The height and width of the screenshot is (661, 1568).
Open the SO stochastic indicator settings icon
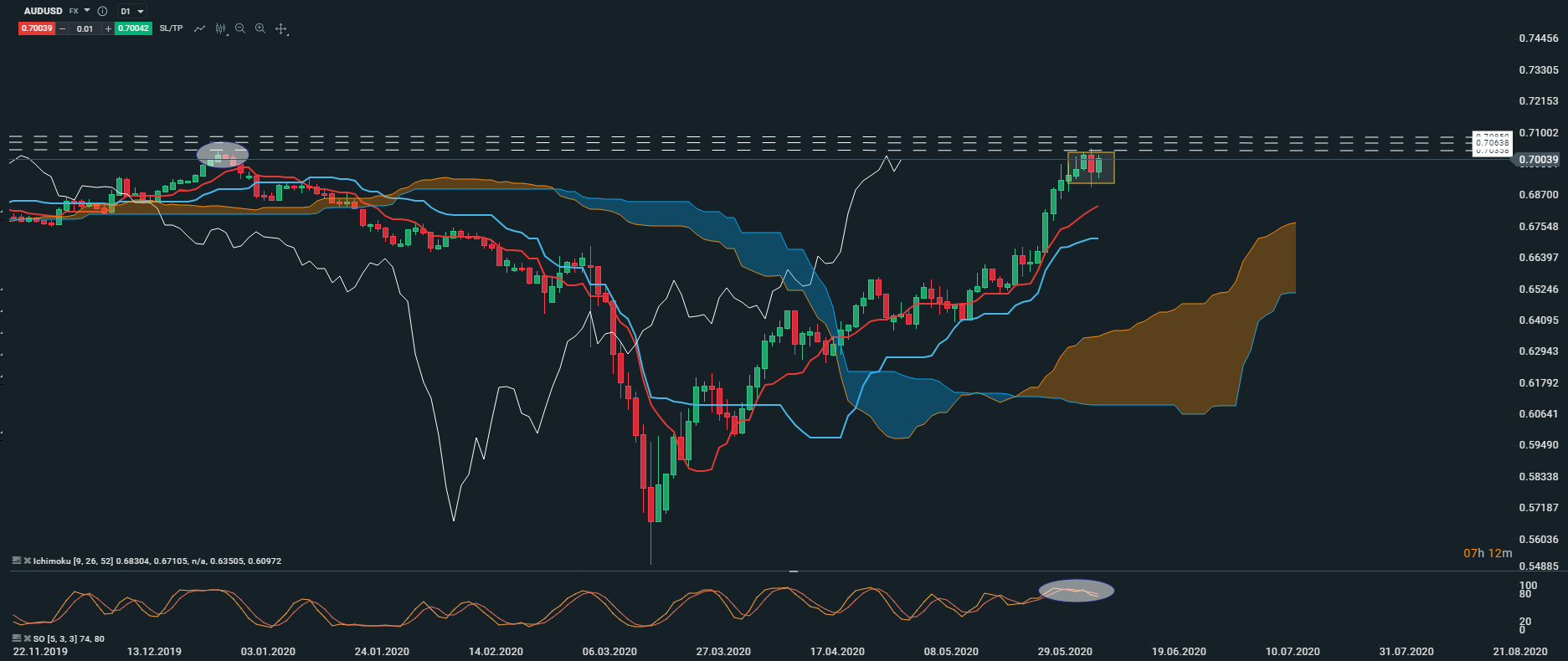tap(16, 638)
